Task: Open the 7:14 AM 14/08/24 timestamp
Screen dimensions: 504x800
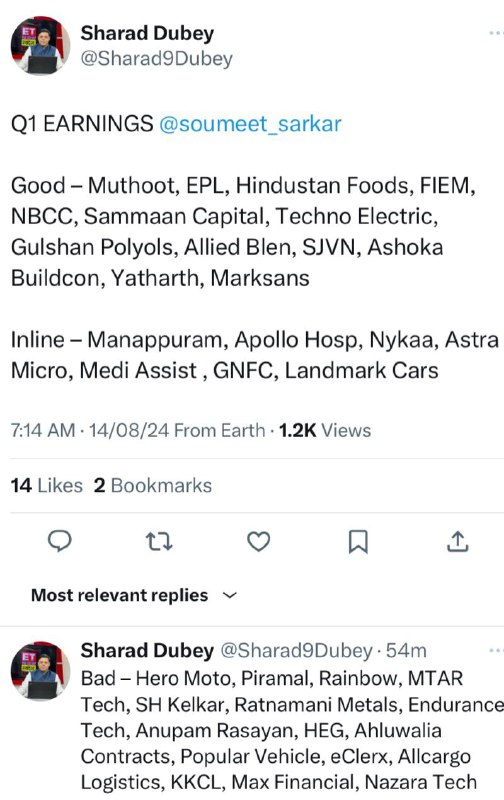Action: pyautogui.click(x=90, y=431)
